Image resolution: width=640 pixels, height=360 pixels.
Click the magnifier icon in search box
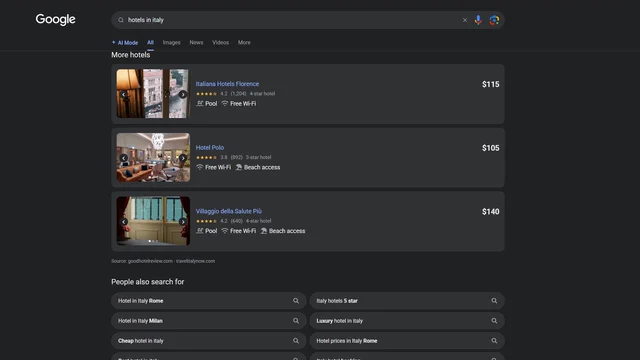[x=121, y=20]
